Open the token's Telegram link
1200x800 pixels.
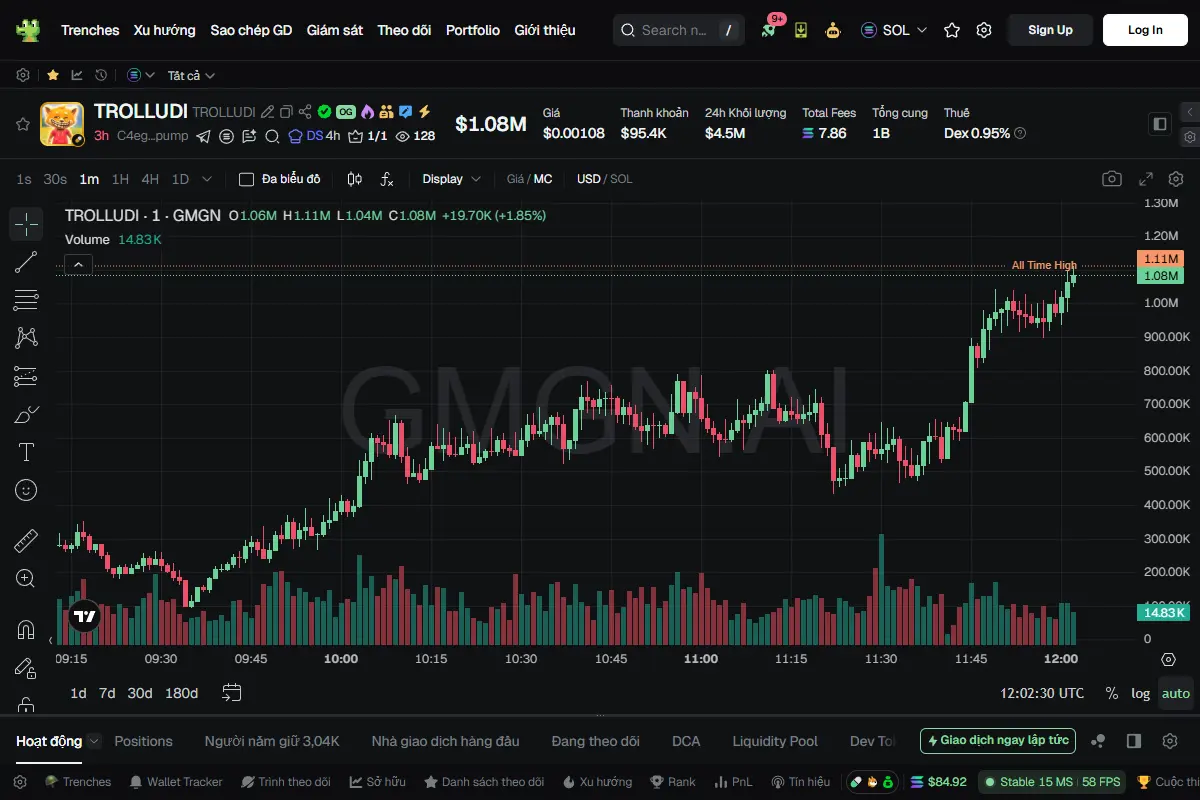pos(204,136)
